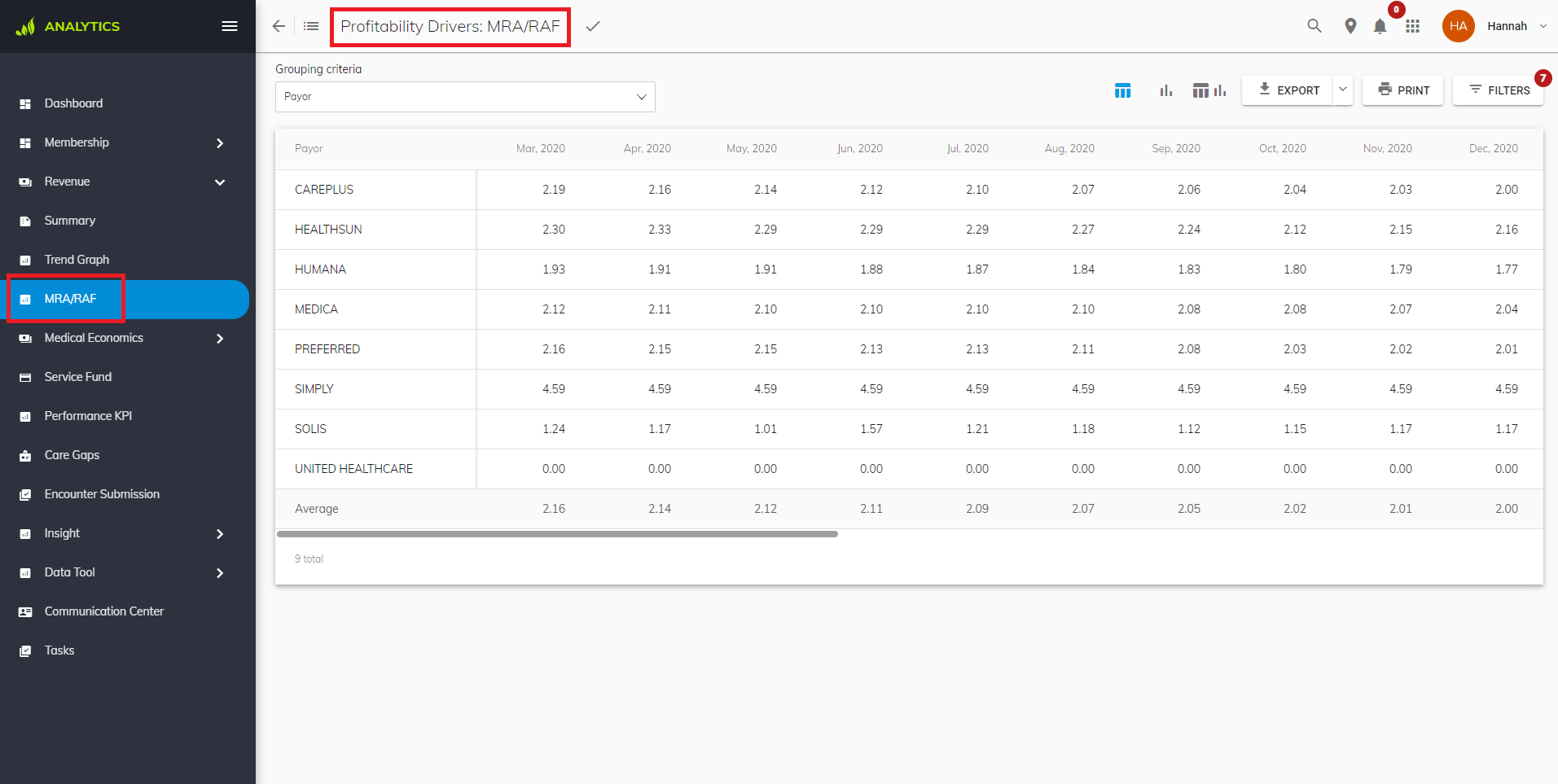
Task: Open the apps grid icon
Action: pos(1413,26)
